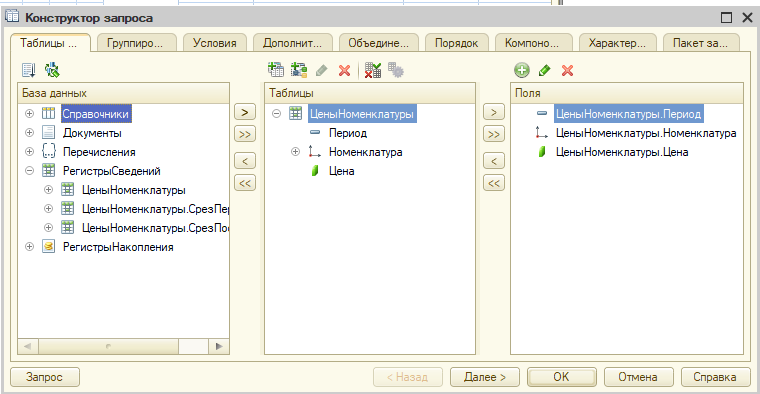The image size is (760, 394).
Task: Click the table icon beside ЦеныНоменклатуры.СрезПо…
Action: click(67, 227)
